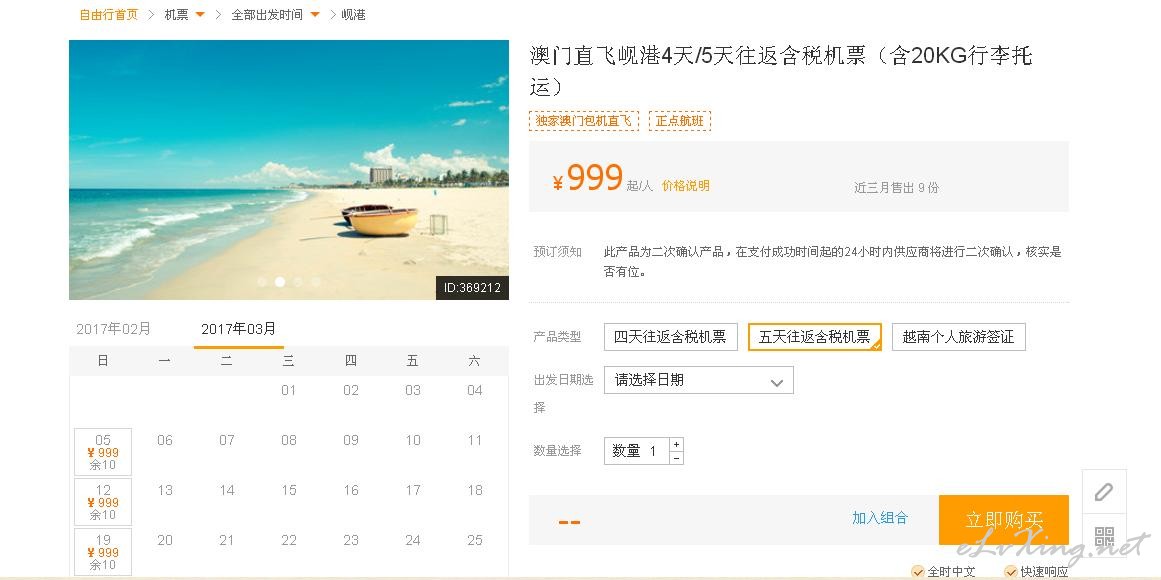1161x580 pixels.
Task: Select 越南个人旅游签证 product type
Action: coord(958,337)
